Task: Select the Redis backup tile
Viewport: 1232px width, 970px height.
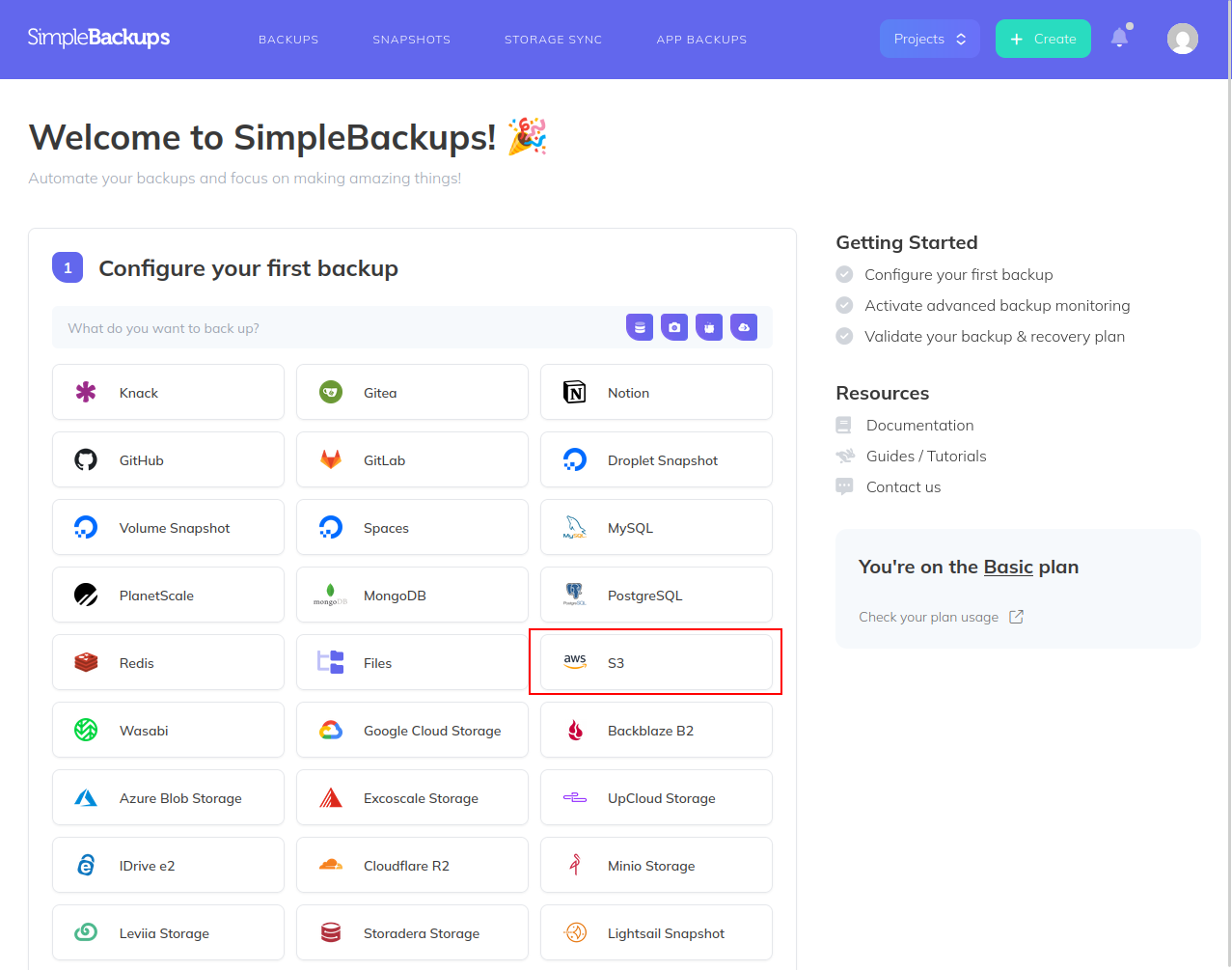Action: [168, 662]
